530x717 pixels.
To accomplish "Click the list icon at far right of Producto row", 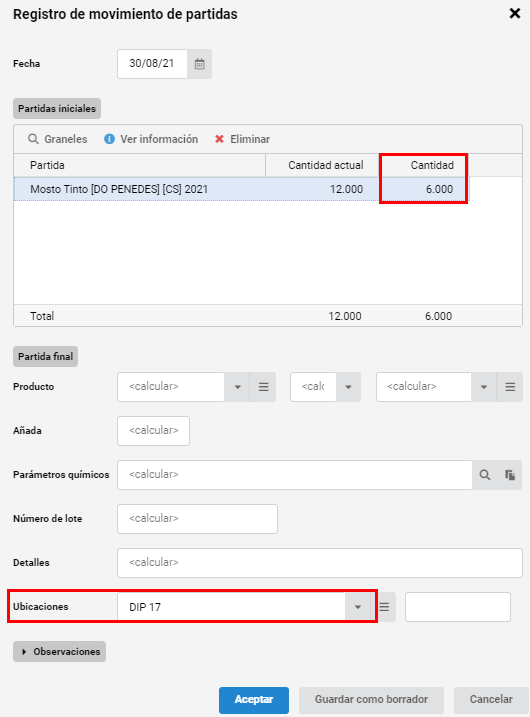I will click(510, 387).
